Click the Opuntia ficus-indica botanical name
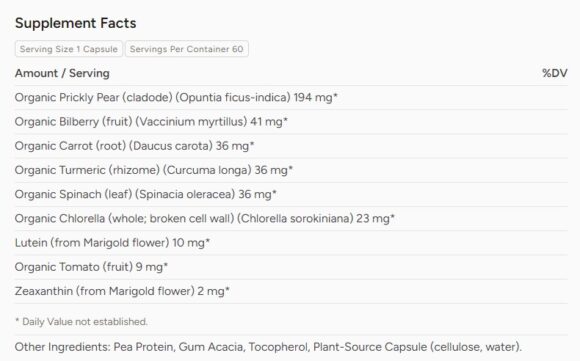Viewport: 580px width, 361px height. point(233,97)
